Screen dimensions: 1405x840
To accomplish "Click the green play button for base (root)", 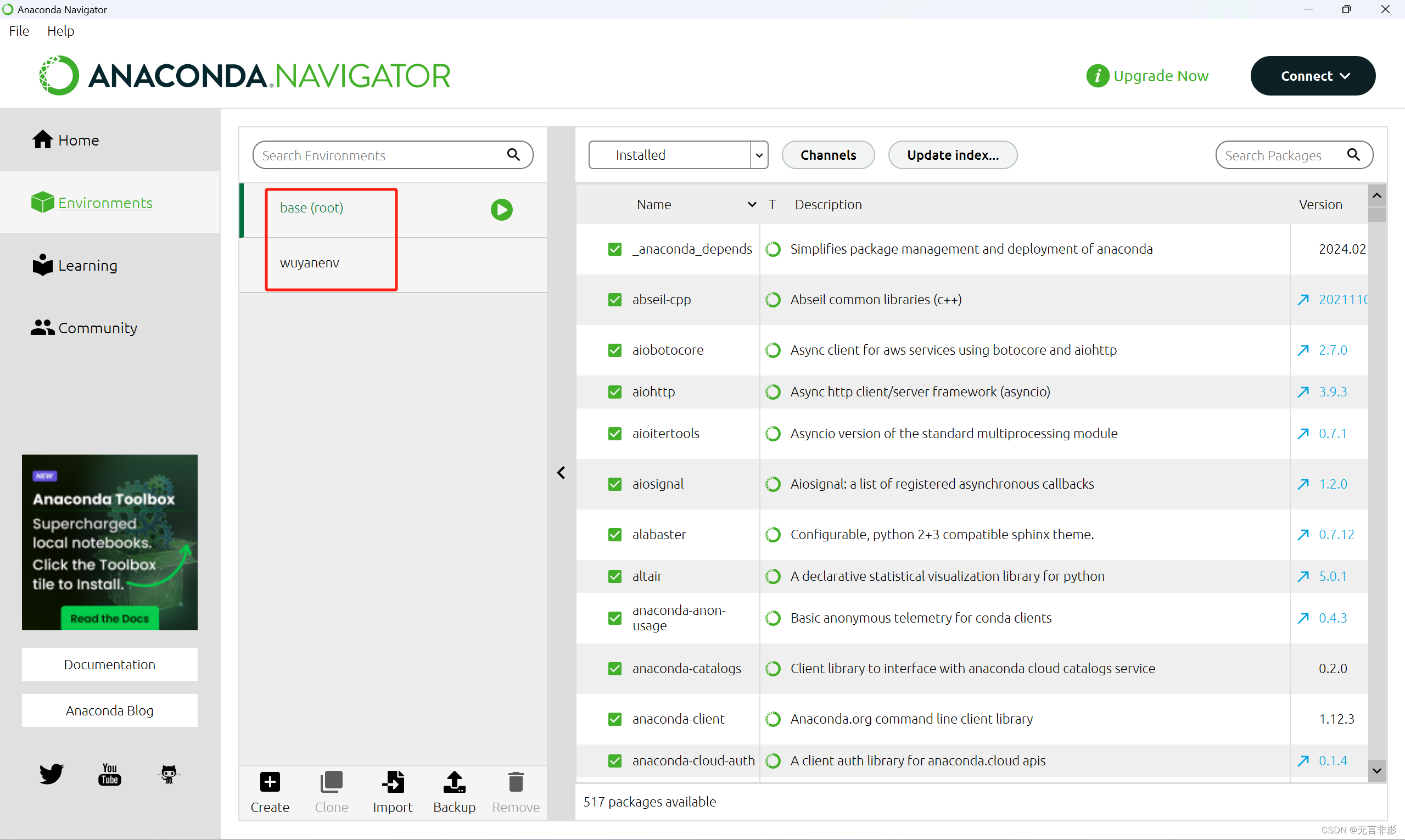I will (501, 209).
